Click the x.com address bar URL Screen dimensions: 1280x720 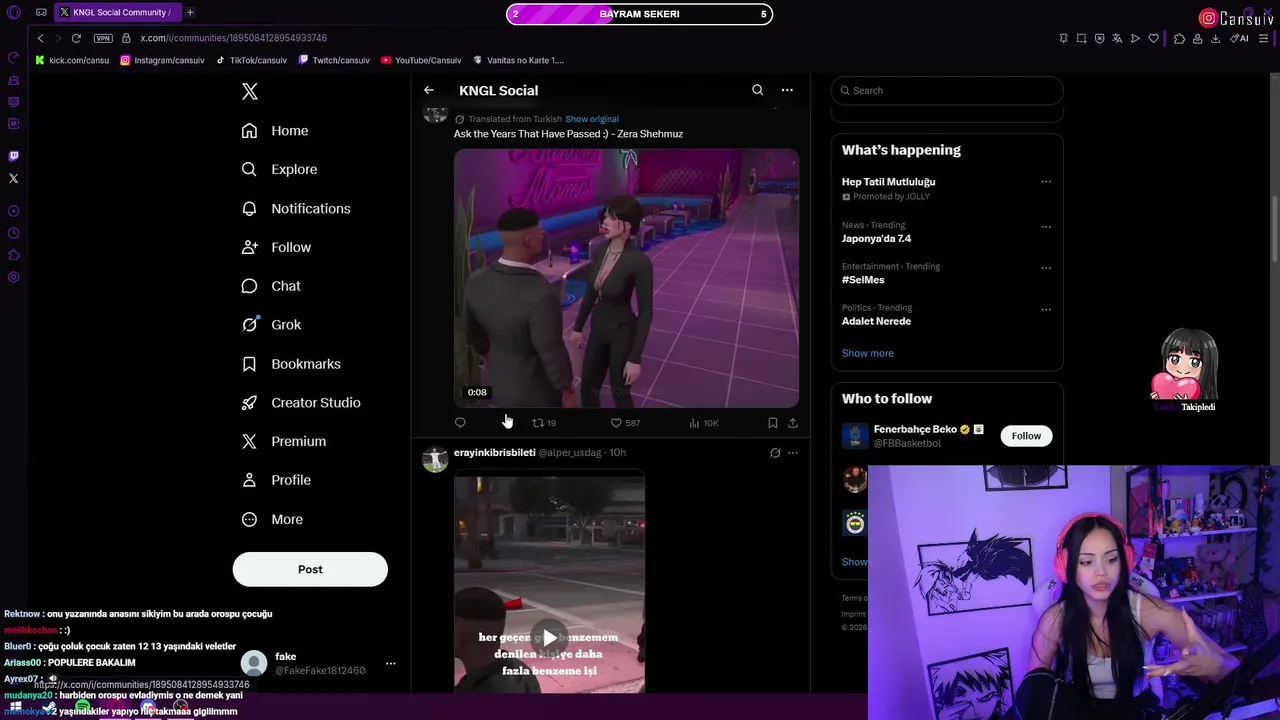[233, 38]
